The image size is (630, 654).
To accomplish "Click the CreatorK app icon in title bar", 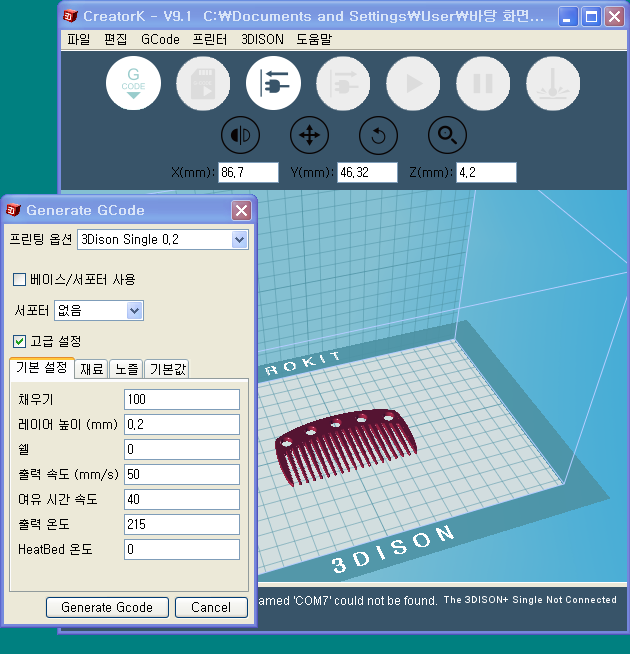I will pos(71,16).
